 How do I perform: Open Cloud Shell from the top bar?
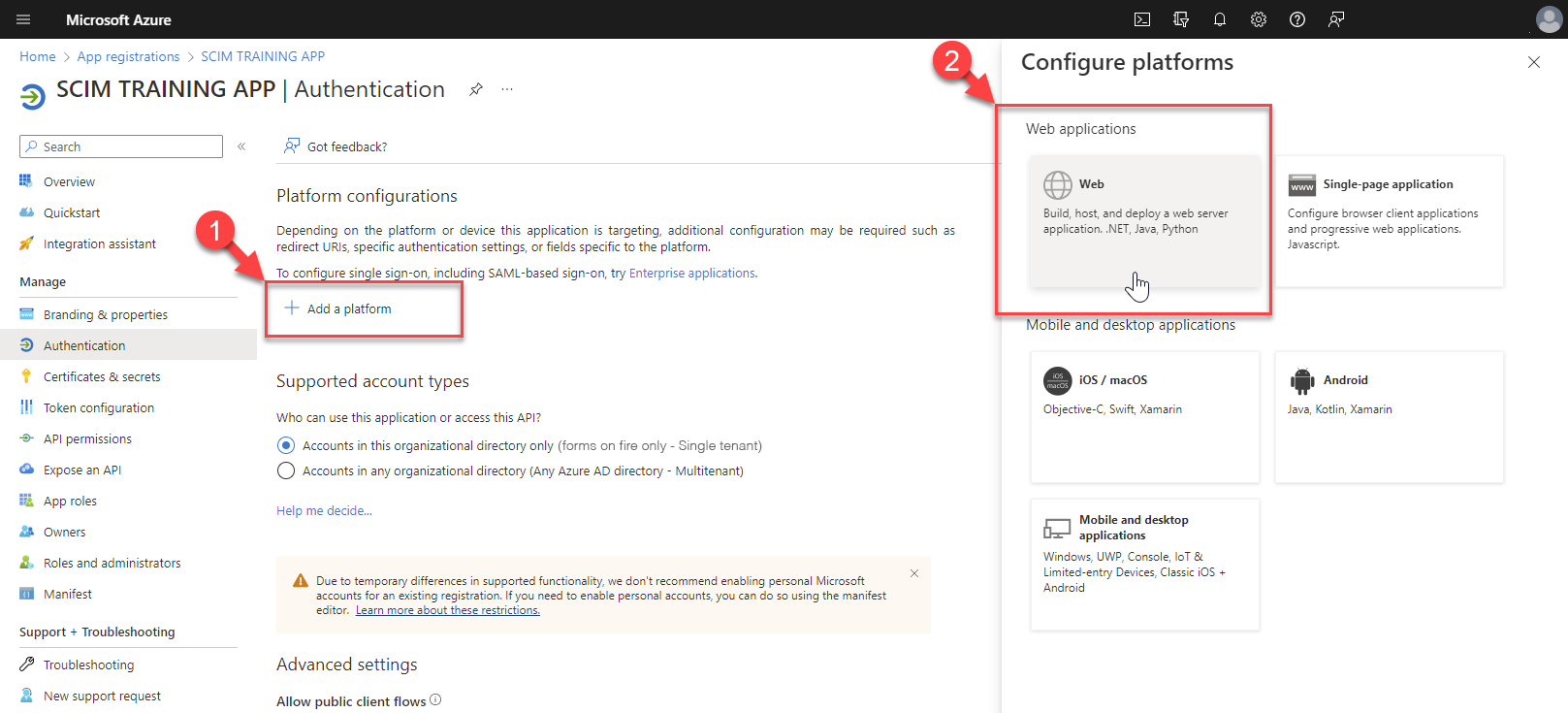click(1142, 19)
